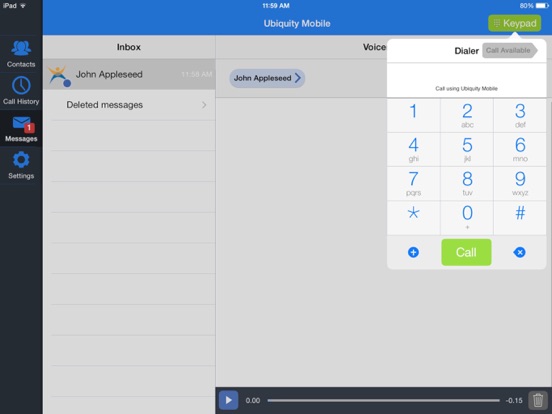The height and width of the screenshot is (414, 552).
Task: Tap the Dialer heading text
Action: [x=466, y=51]
